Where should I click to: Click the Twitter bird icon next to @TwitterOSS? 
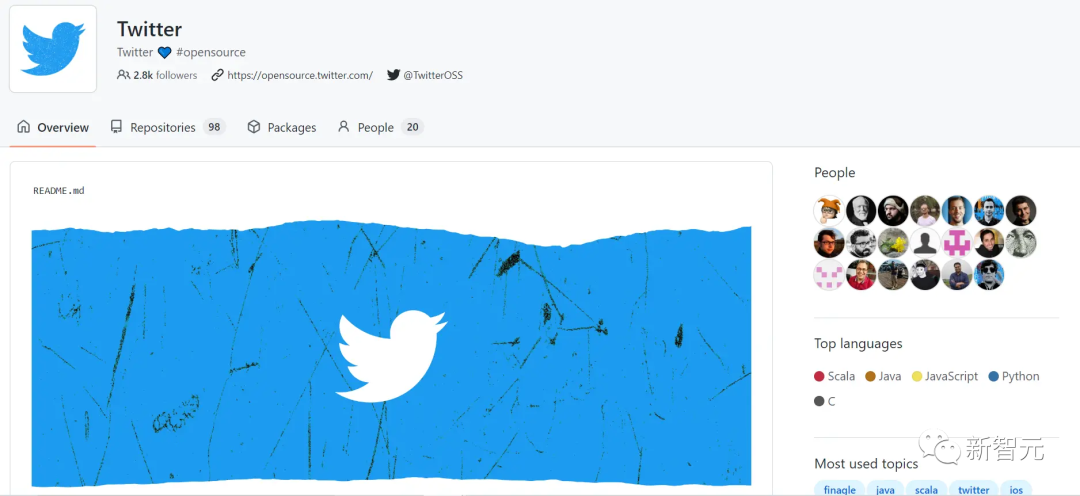[393, 75]
